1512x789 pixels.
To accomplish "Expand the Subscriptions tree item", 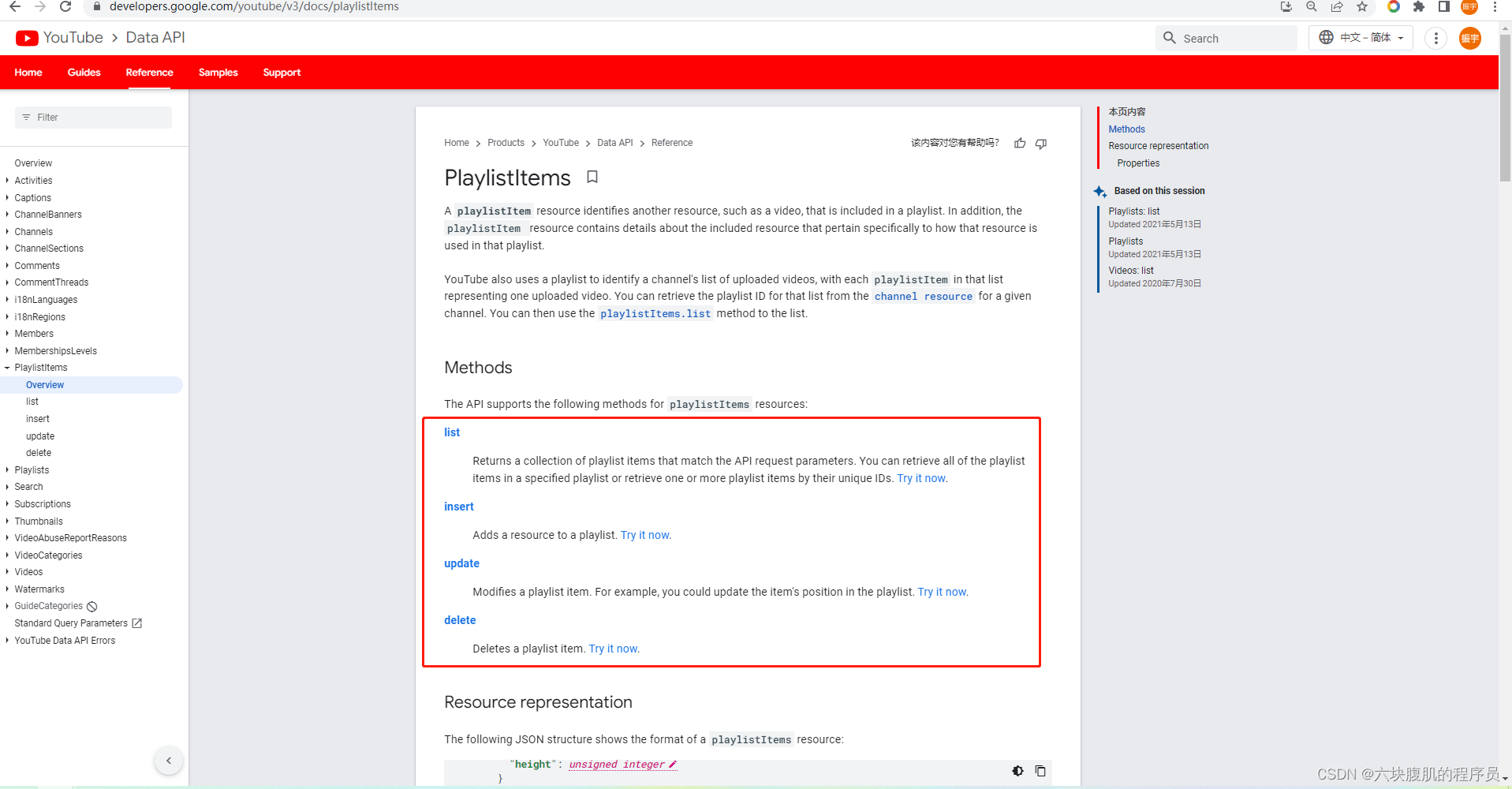I will click(7, 504).
